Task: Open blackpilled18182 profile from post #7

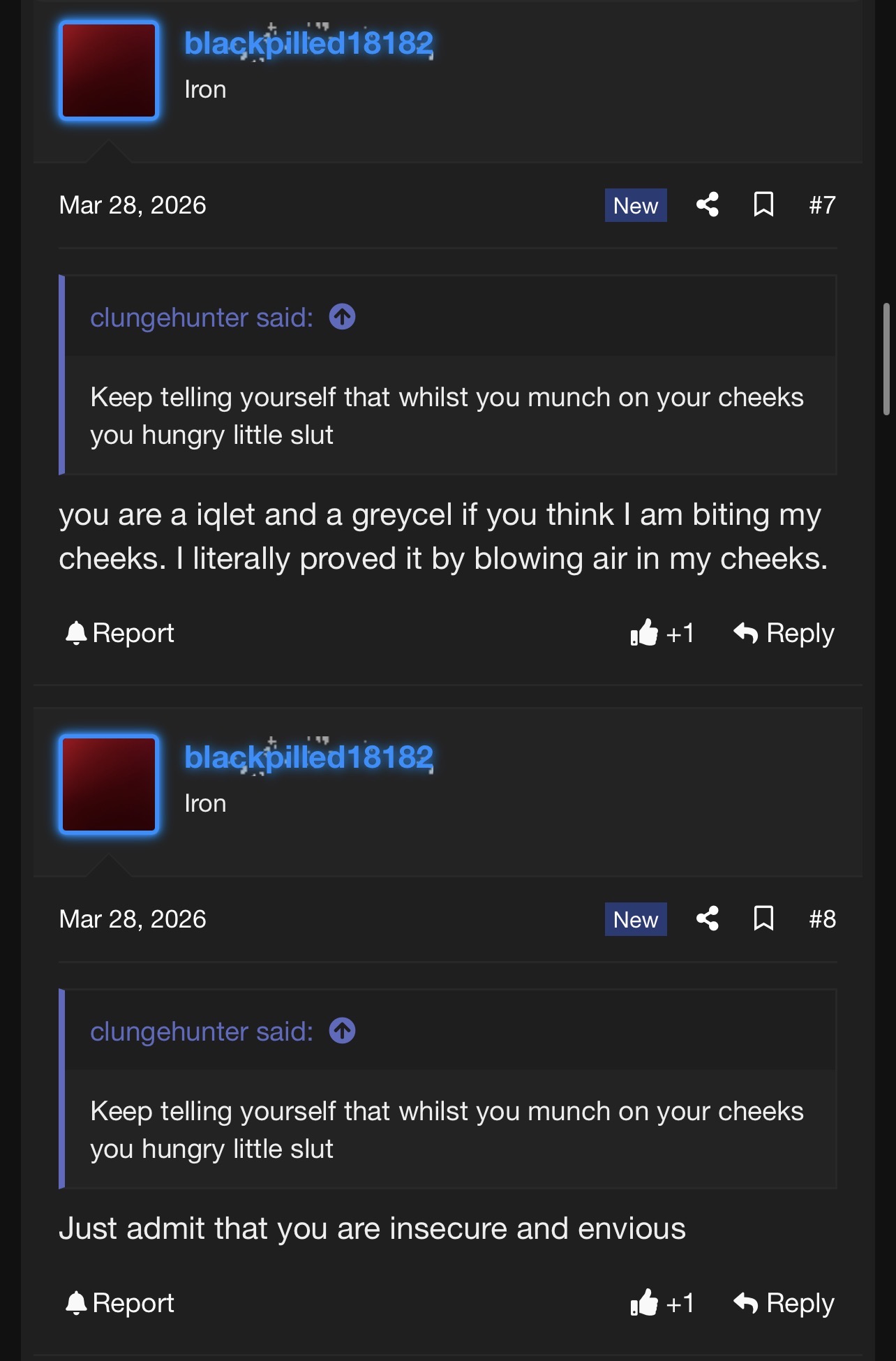Action: click(308, 43)
